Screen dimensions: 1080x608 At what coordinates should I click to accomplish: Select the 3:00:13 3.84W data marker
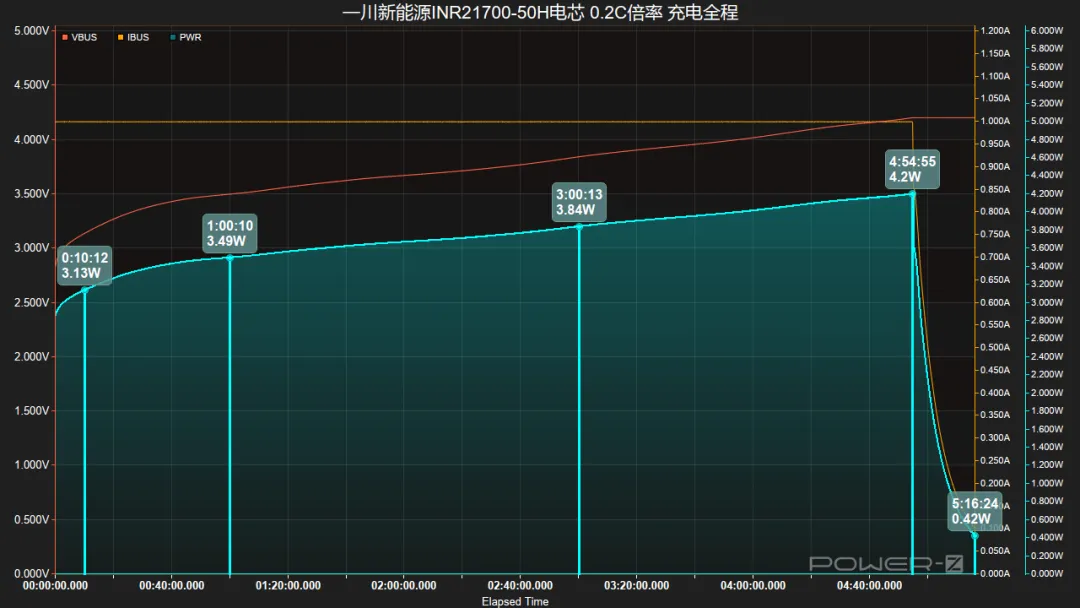(579, 202)
